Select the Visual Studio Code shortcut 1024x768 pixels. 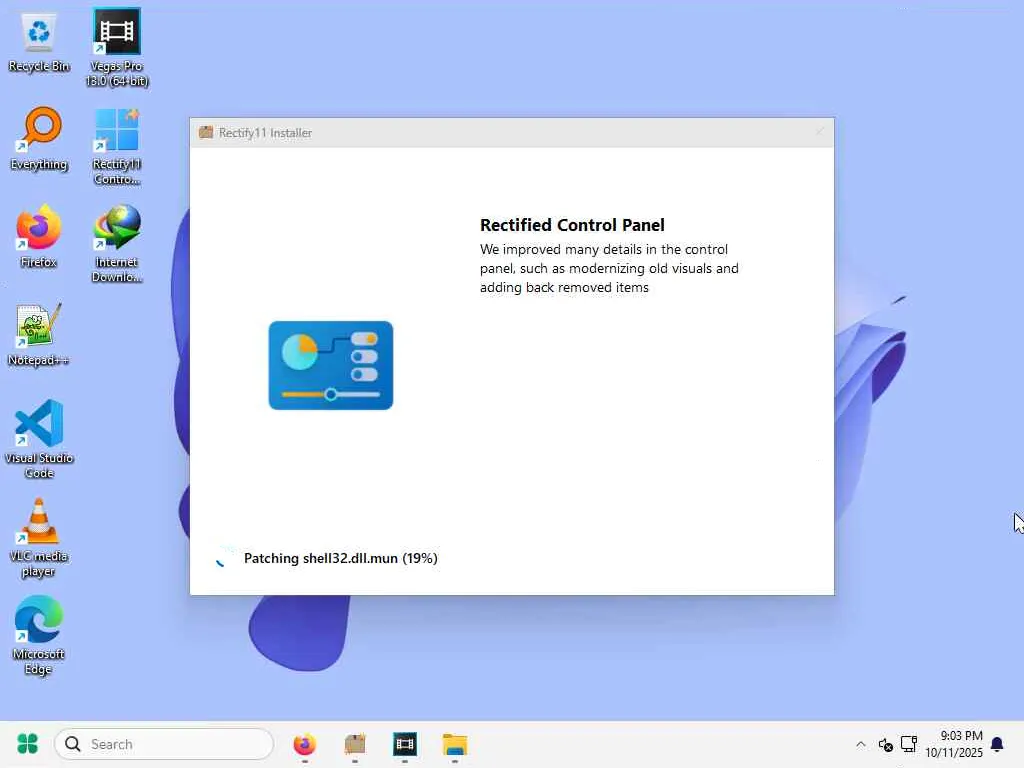coord(39,439)
